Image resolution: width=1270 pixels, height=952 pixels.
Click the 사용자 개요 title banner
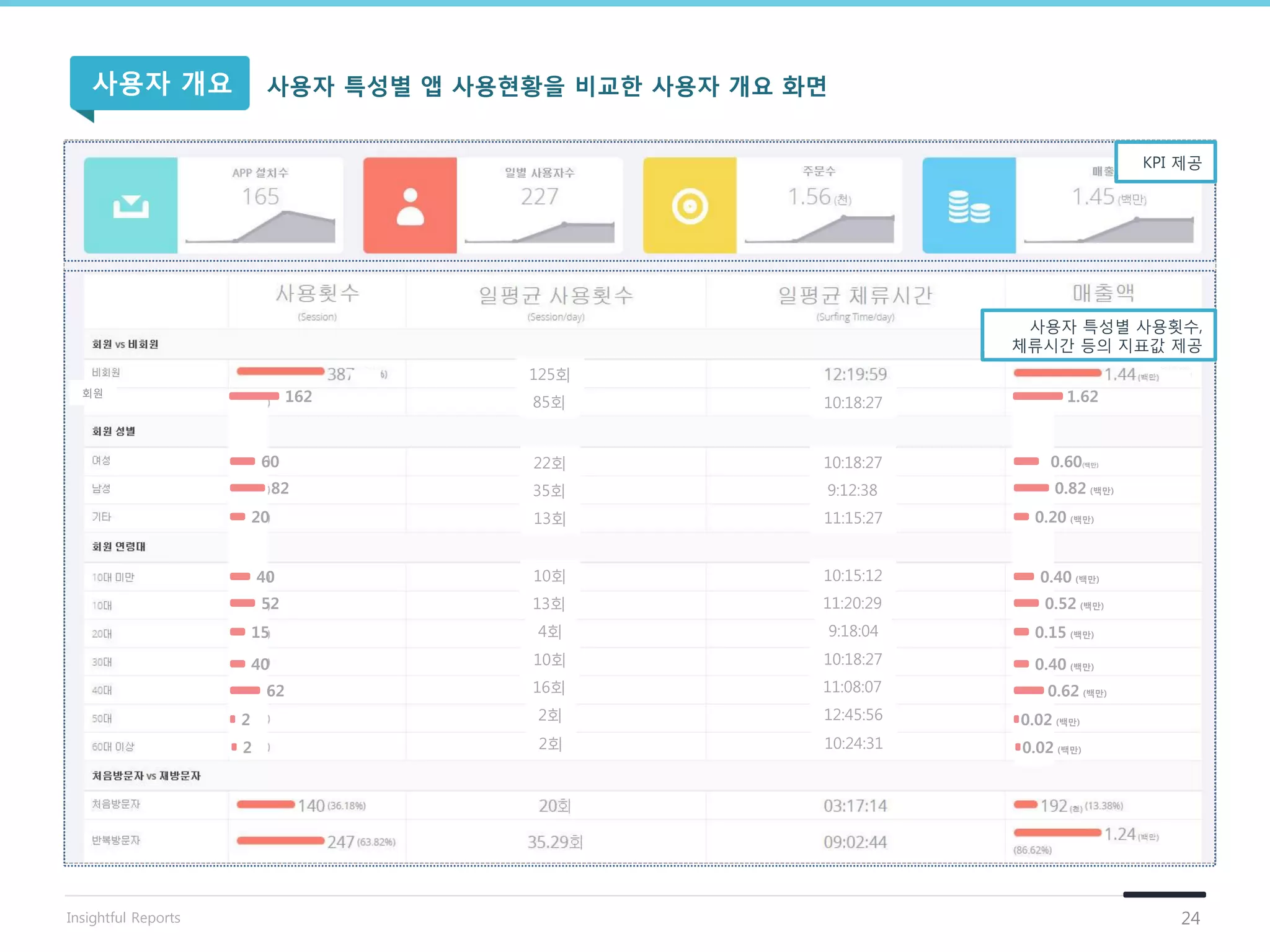(x=160, y=83)
